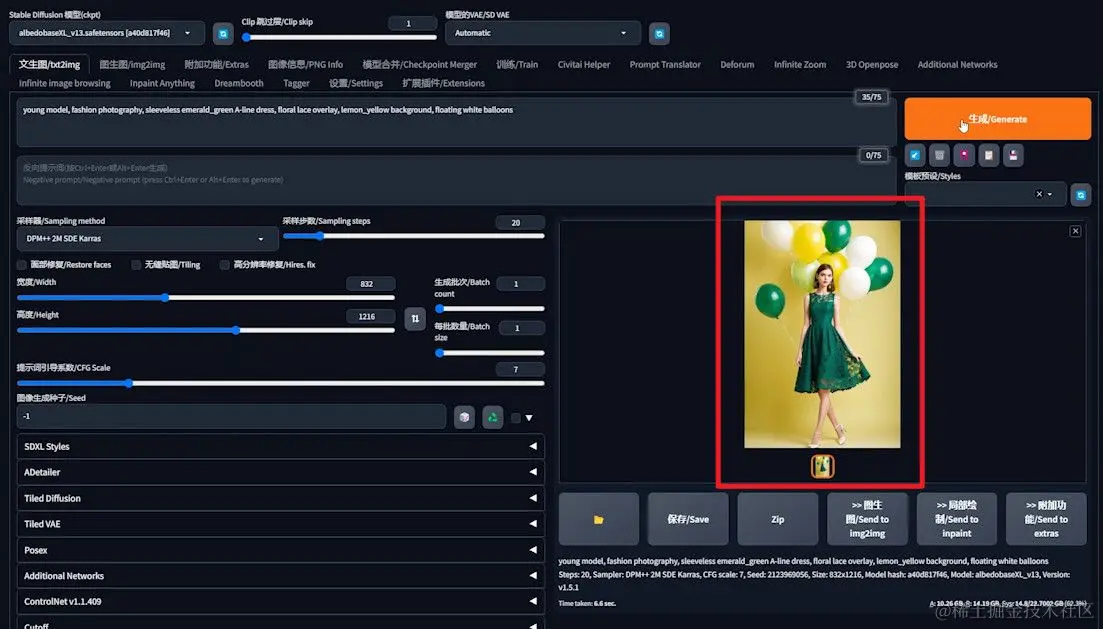
Task: Send the image to img2img
Action: (x=867, y=519)
